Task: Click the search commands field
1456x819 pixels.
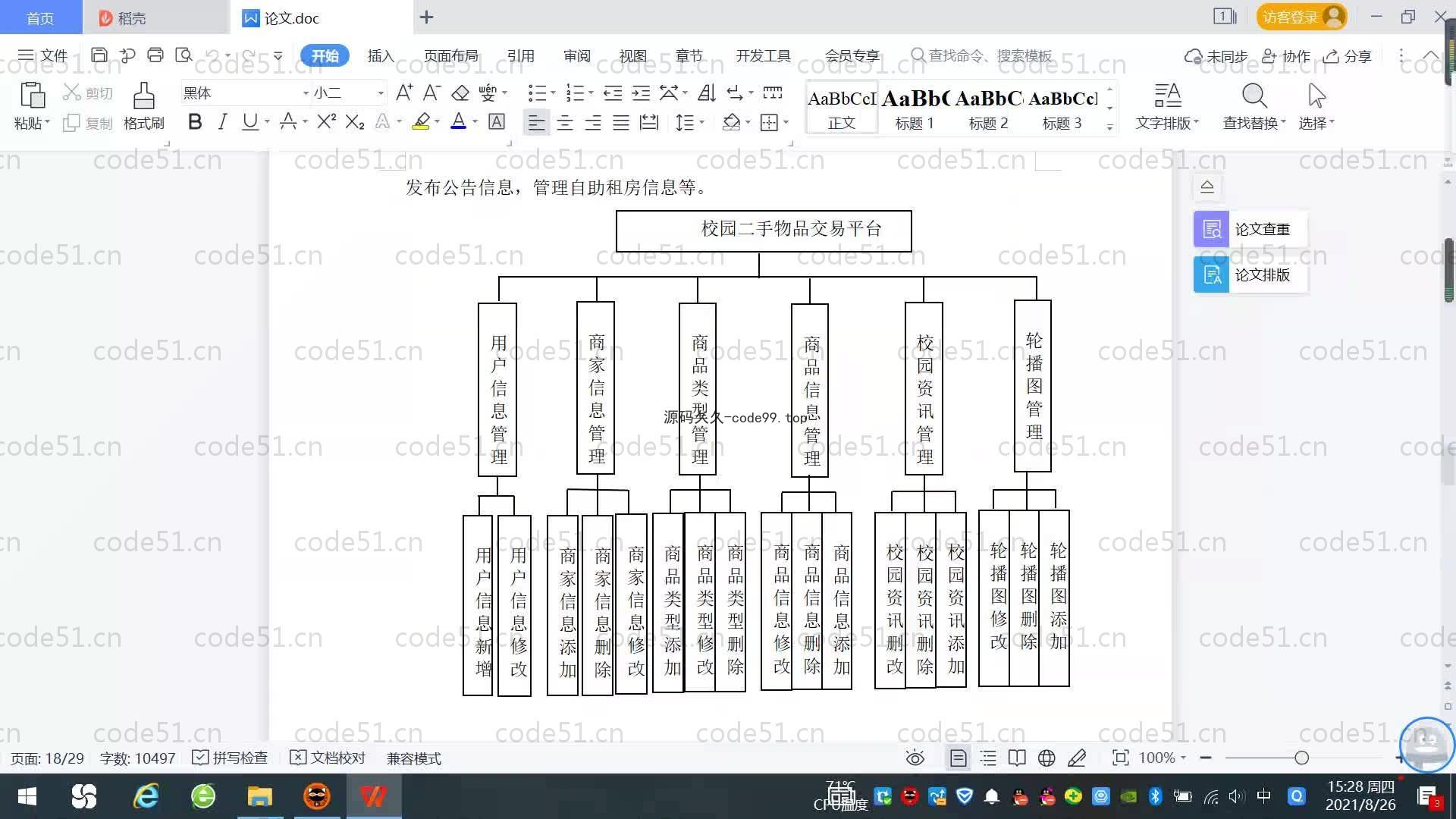Action: 983,55
